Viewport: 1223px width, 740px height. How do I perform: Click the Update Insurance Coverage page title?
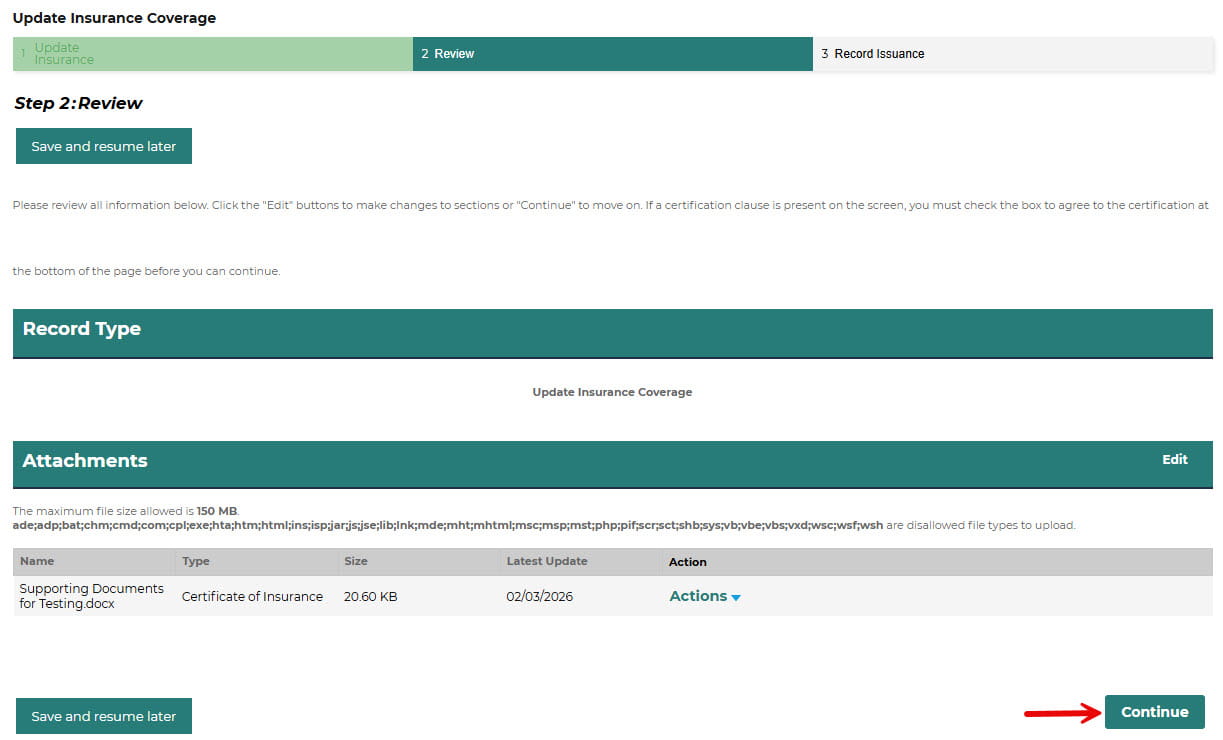(114, 18)
